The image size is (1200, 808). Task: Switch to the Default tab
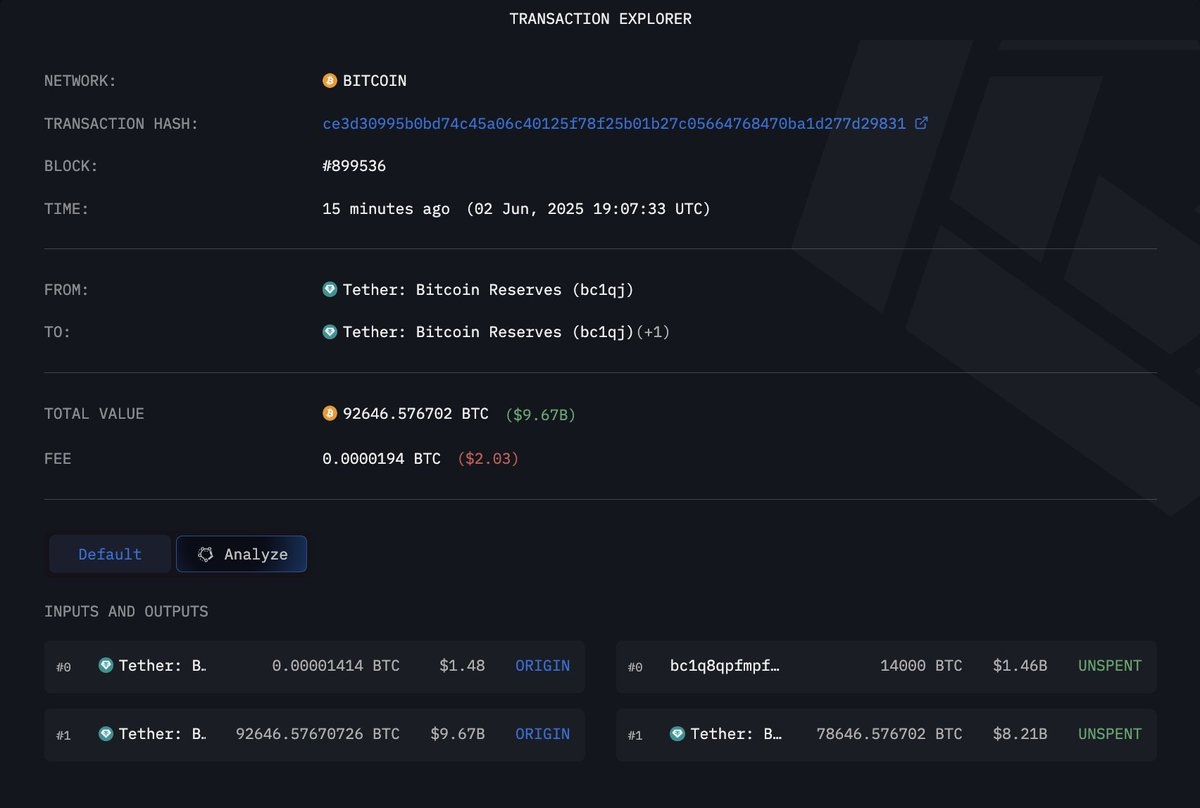[110, 554]
